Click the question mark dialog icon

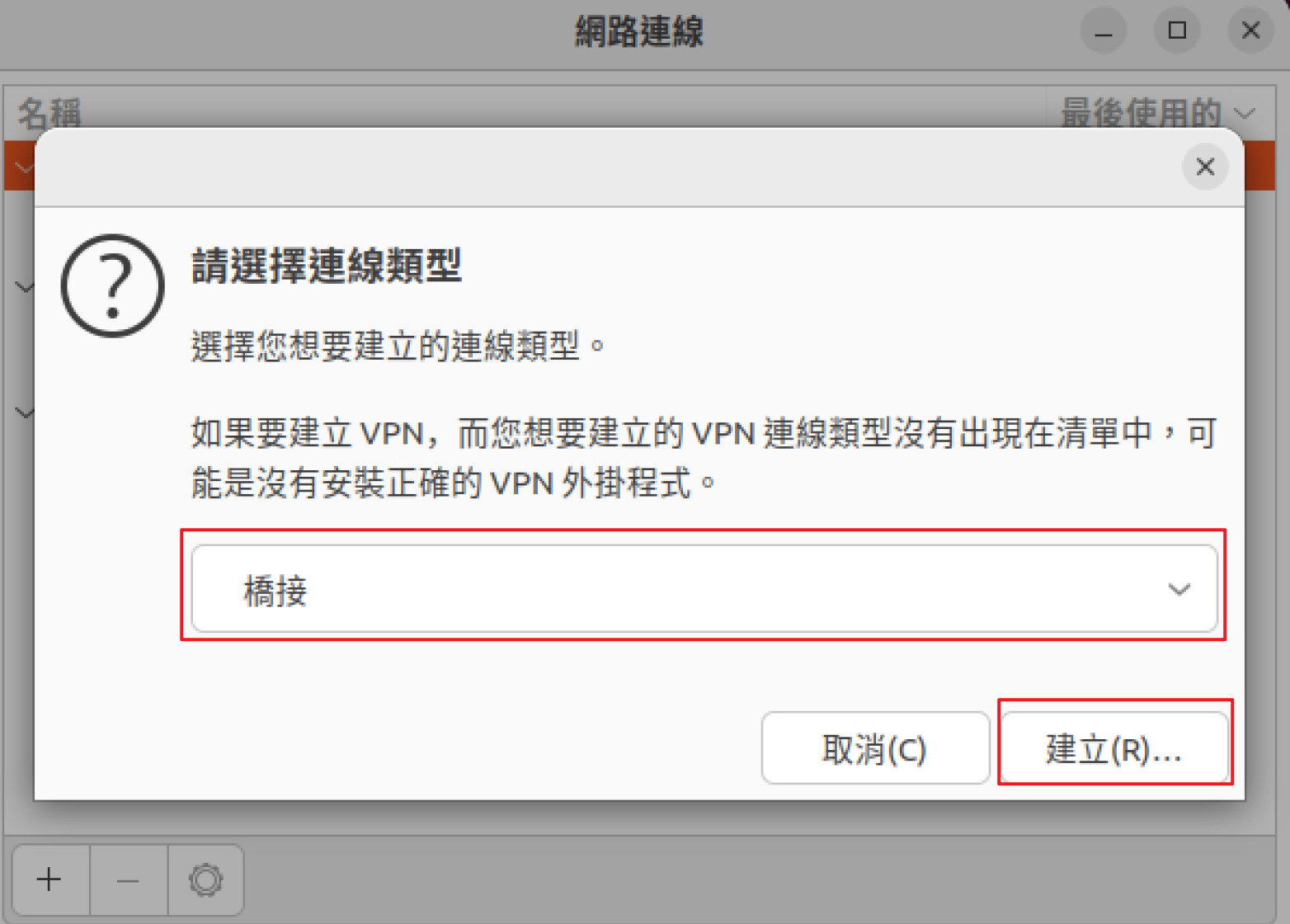pyautogui.click(x=113, y=285)
